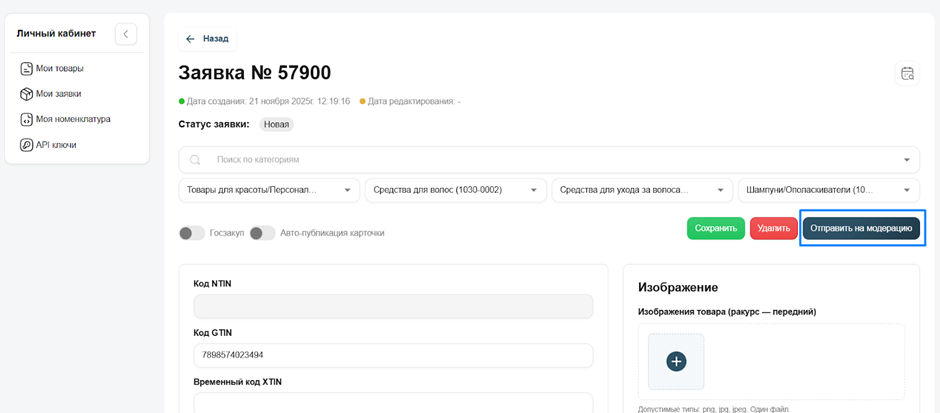The image size is (940, 413).
Task: Click the My Products sidebar icon
Action: (27, 69)
